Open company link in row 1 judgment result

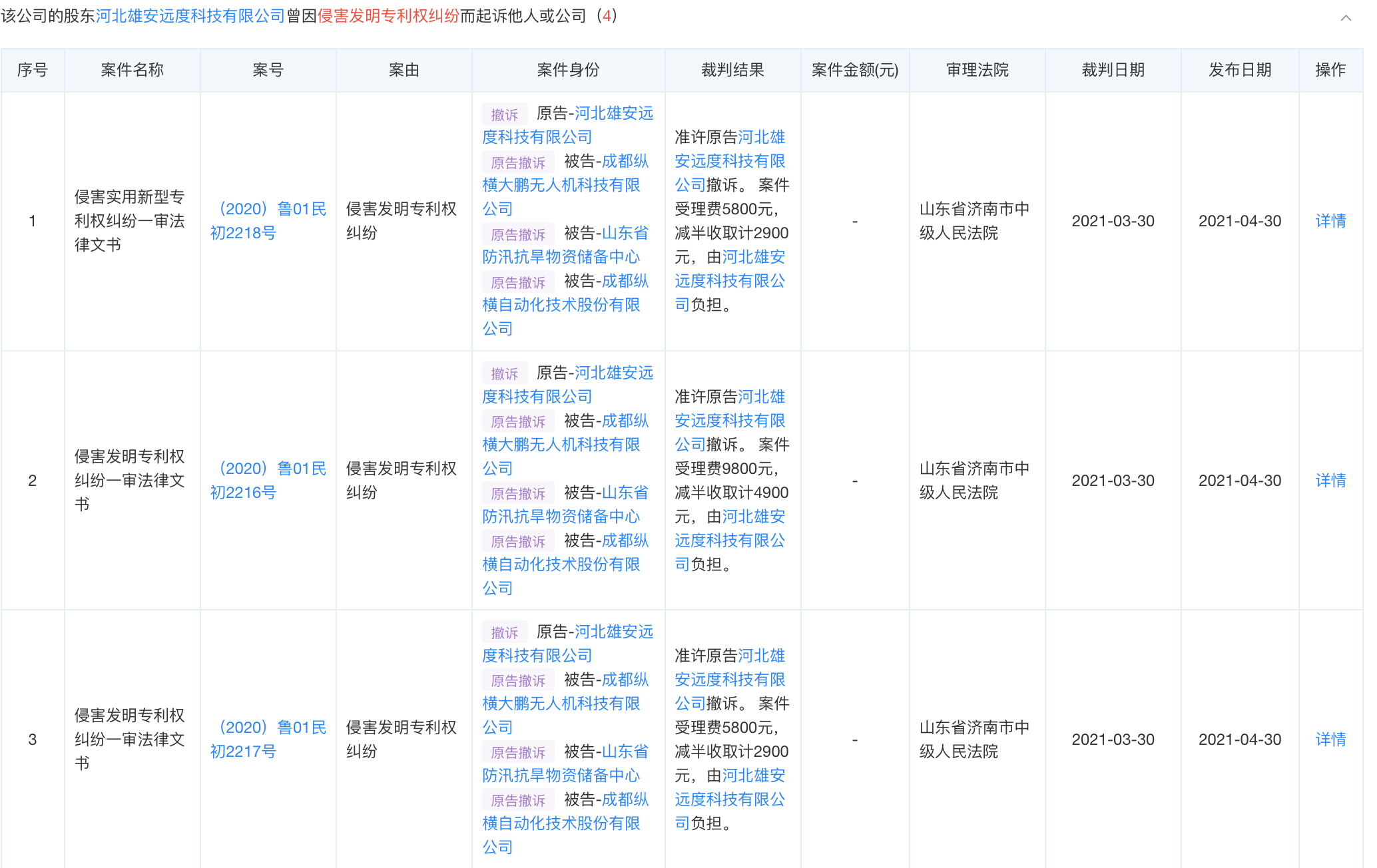(730, 161)
